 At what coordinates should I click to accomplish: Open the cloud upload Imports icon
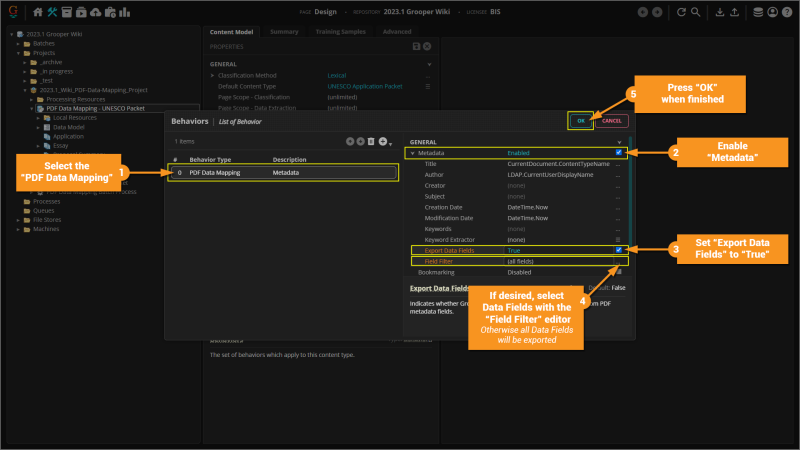click(95, 12)
